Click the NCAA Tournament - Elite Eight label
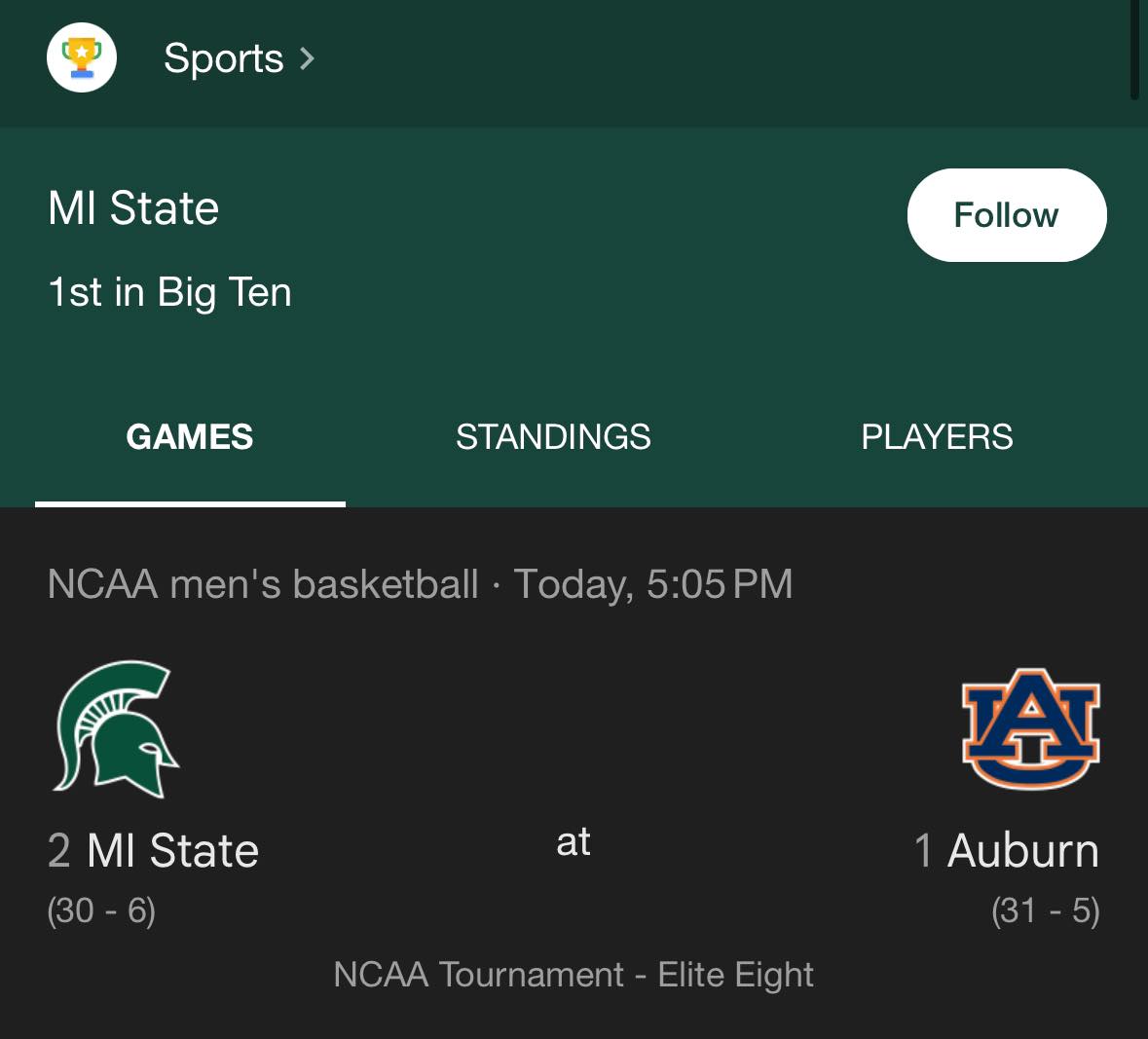Viewport: 1148px width, 1039px height. pos(574,975)
